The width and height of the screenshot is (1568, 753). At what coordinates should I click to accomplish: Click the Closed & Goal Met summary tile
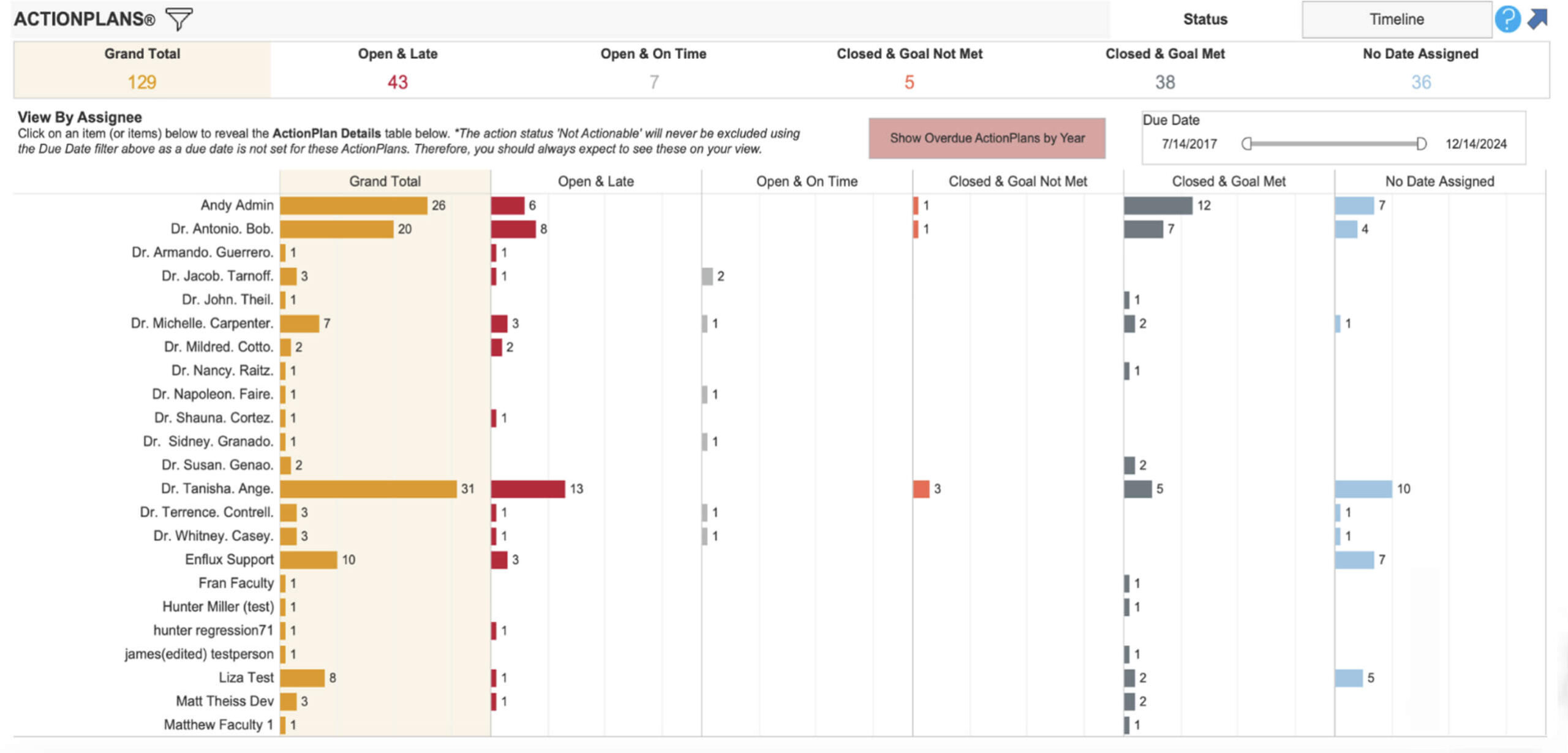coord(1164,69)
